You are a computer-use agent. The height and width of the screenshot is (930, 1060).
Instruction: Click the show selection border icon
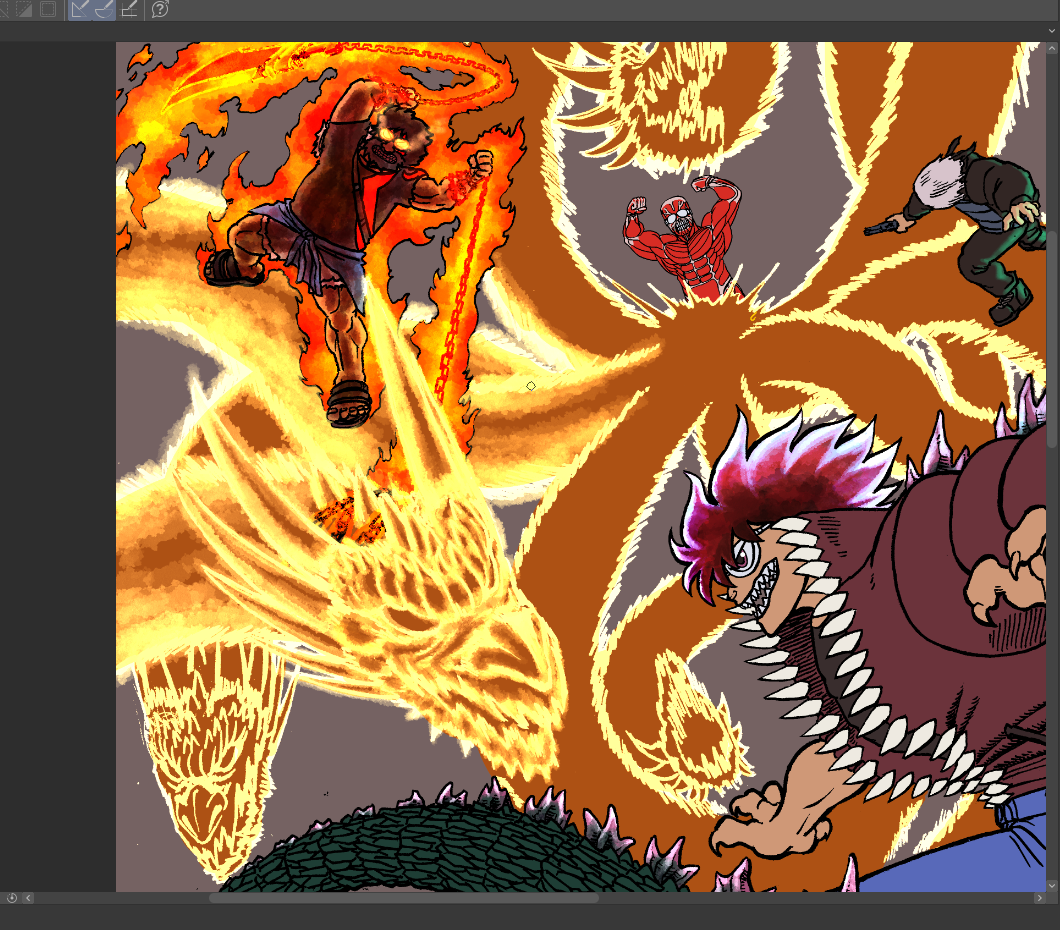48,9
